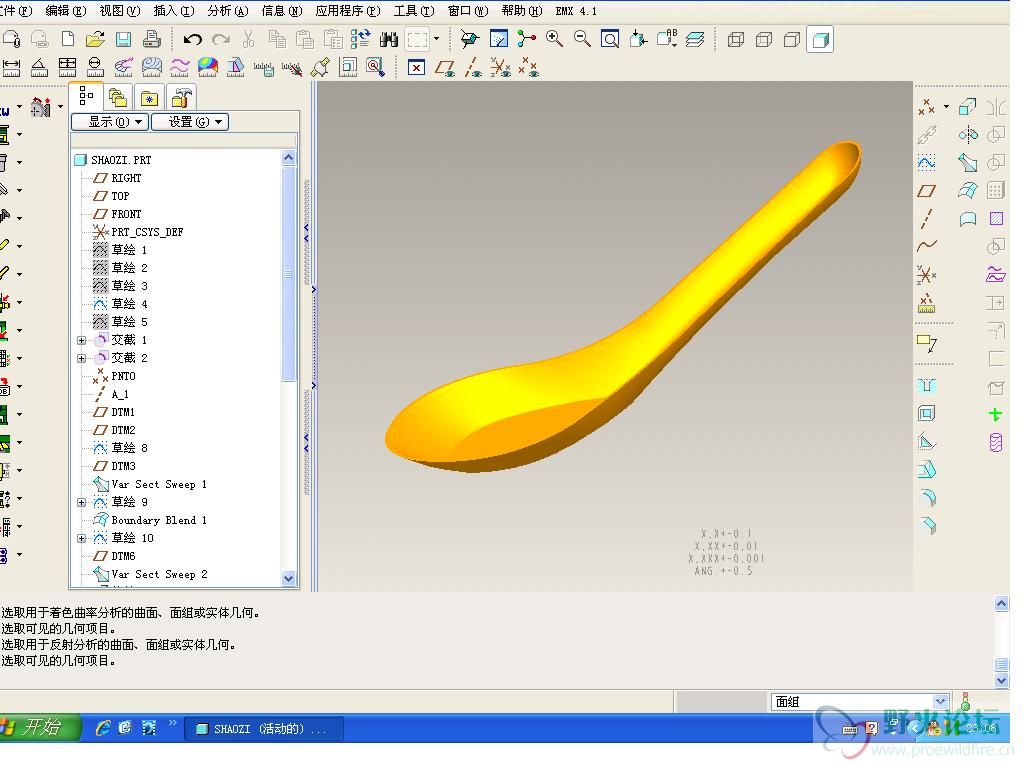The image size is (1024, 768).
Task: Click the 开始 Start button
Action: coord(40,727)
